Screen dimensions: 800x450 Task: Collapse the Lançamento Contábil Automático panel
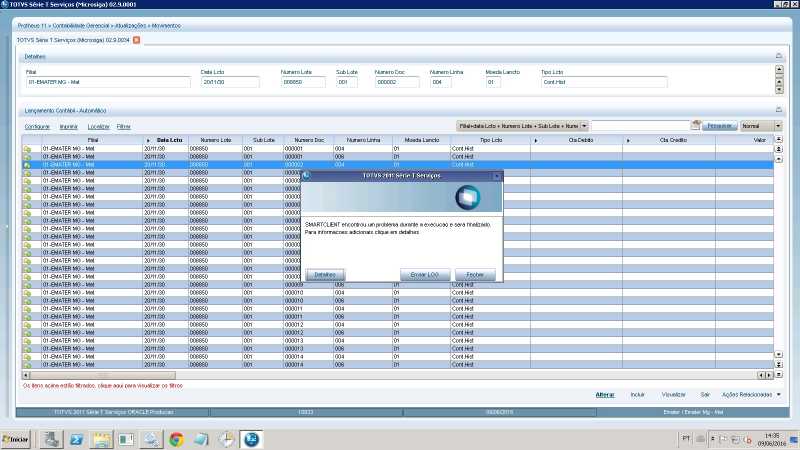779,109
